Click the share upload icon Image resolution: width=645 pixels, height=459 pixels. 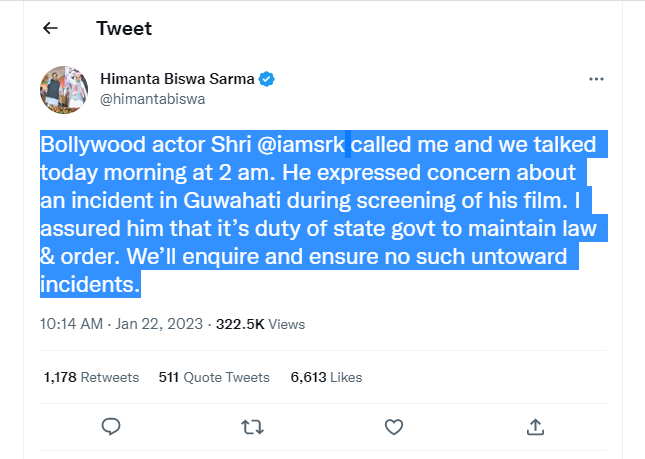[534, 427]
